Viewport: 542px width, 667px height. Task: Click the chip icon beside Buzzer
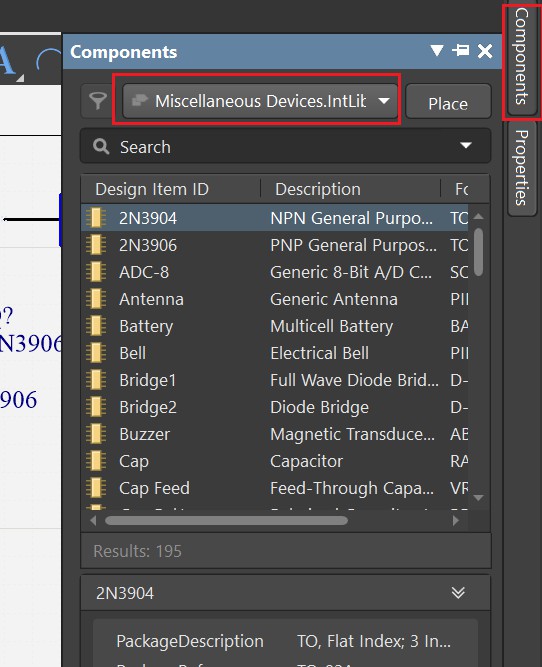pos(96,434)
